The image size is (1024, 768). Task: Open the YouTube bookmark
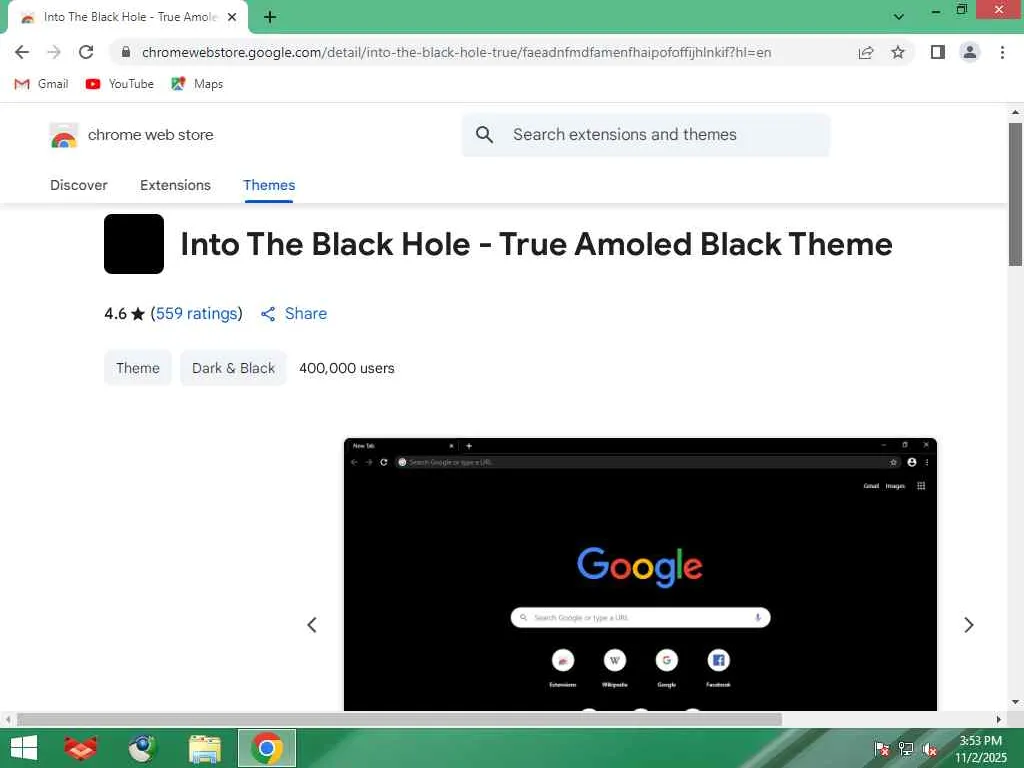click(x=120, y=84)
